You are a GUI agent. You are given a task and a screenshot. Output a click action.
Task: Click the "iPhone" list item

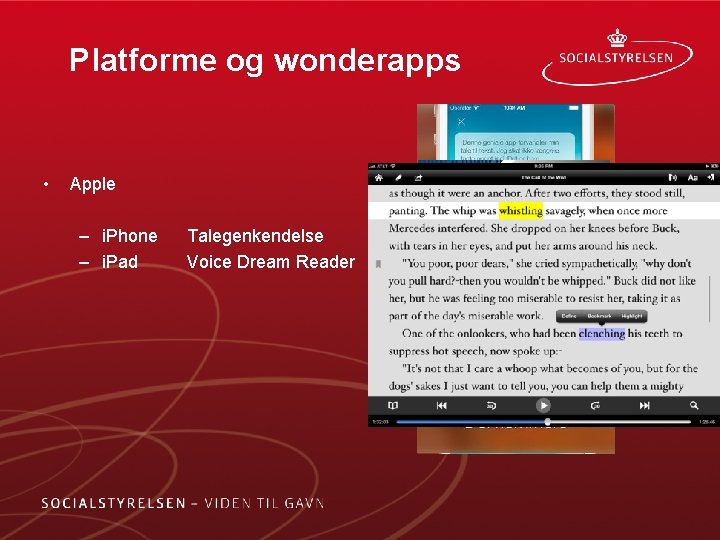(x=129, y=236)
